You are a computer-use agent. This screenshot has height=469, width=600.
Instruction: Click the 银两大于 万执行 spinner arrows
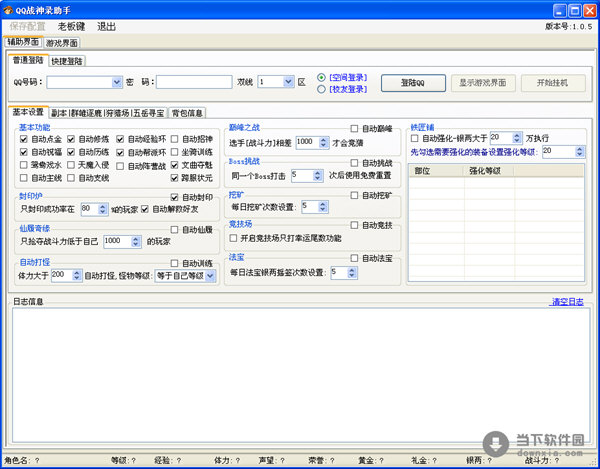click(x=517, y=138)
